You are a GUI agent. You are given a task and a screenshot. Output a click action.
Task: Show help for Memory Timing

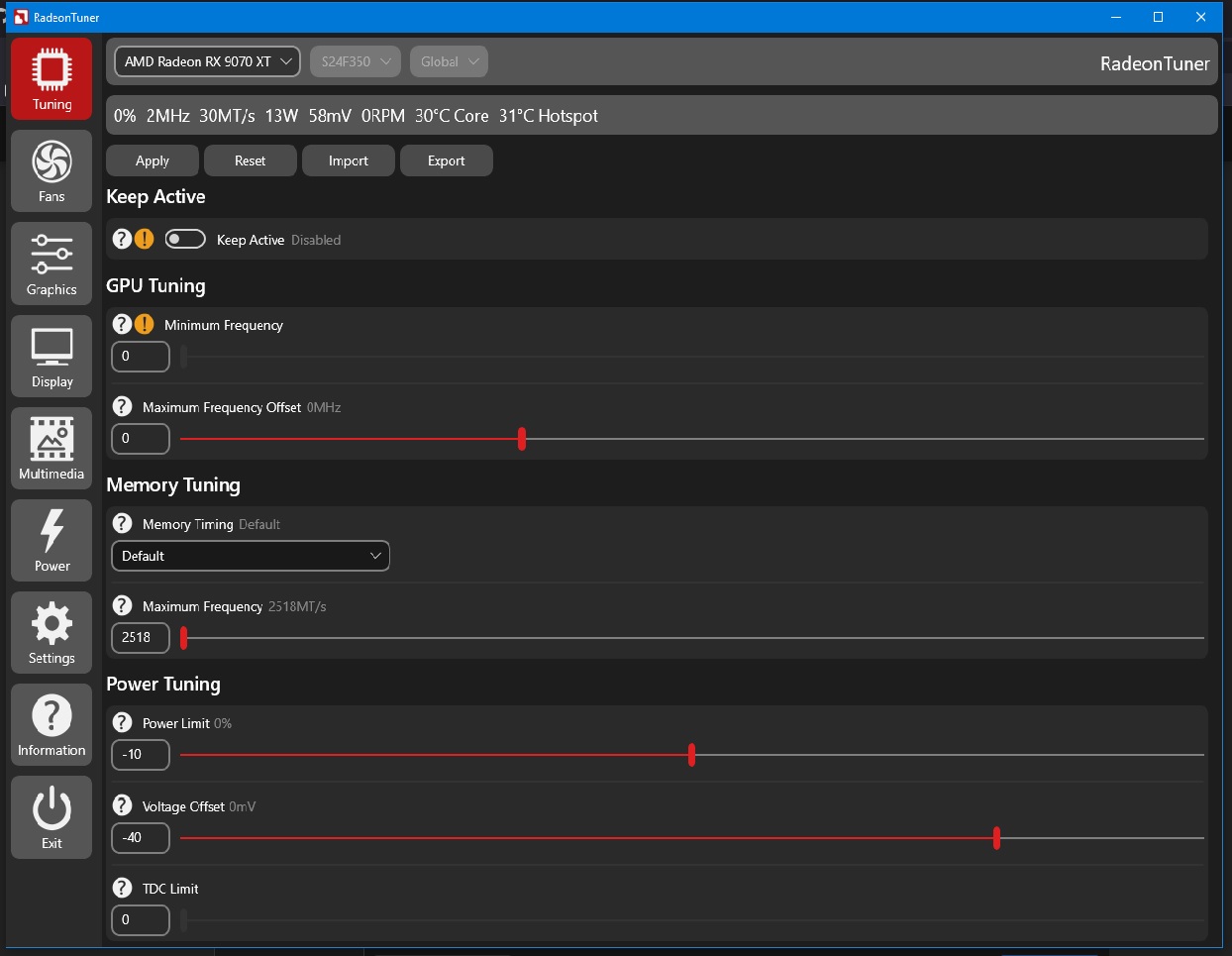122,523
